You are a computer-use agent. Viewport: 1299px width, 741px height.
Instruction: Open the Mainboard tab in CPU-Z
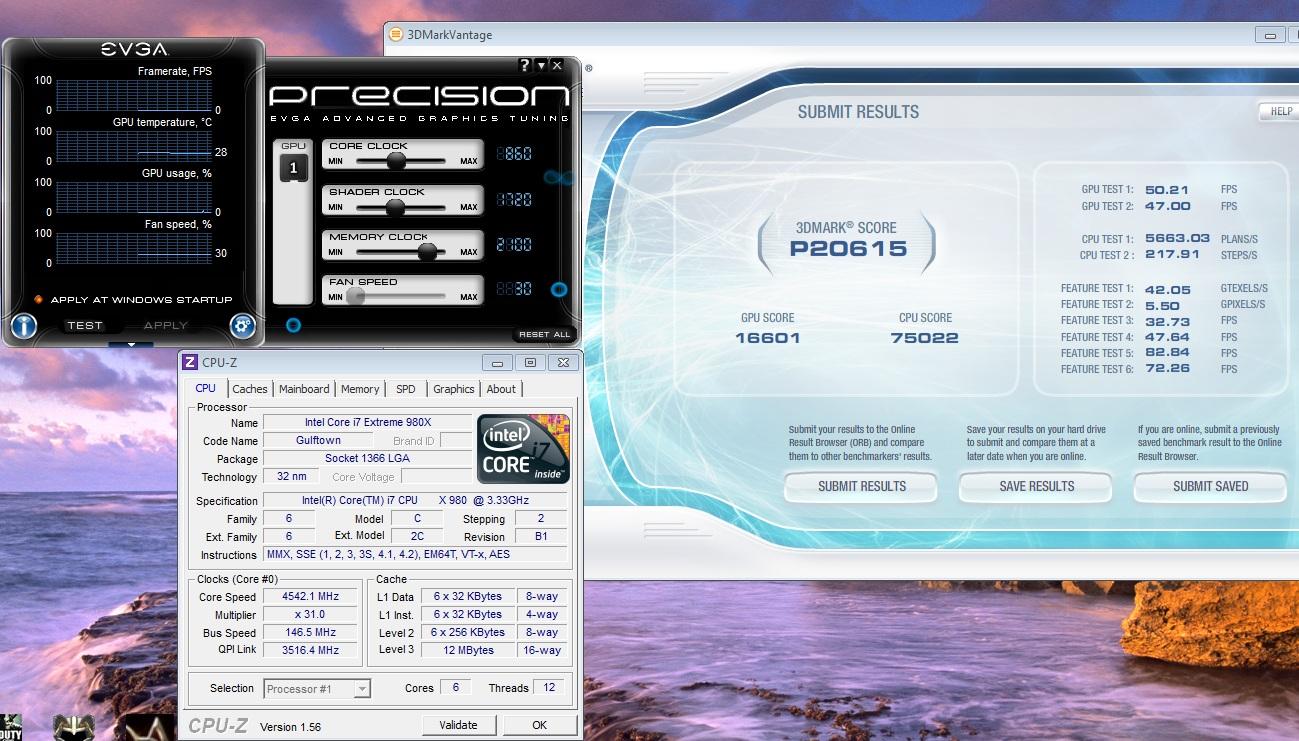click(x=304, y=389)
